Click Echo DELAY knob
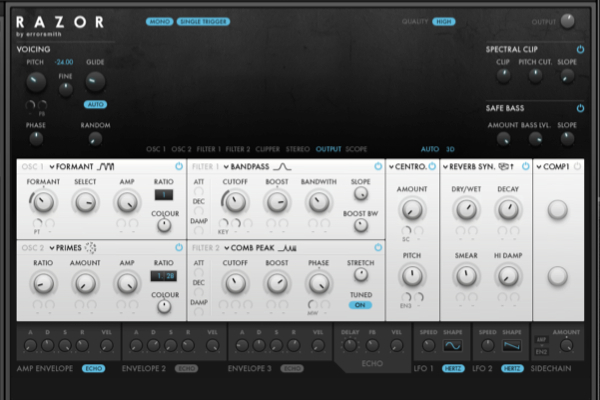 tap(350, 346)
